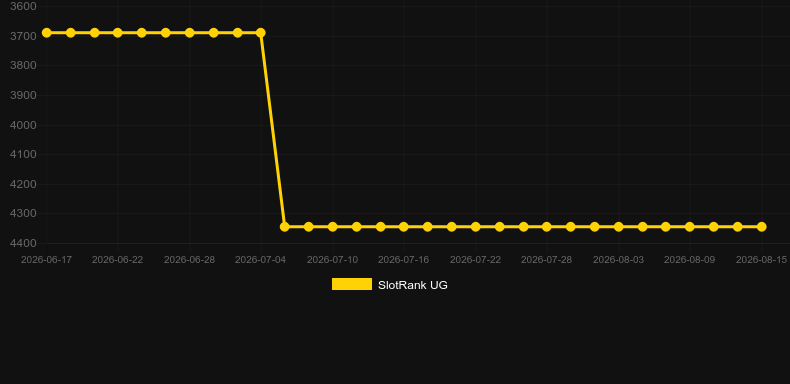Click the 4100 y-axis label
The width and height of the screenshot is (790, 384).
point(23,154)
